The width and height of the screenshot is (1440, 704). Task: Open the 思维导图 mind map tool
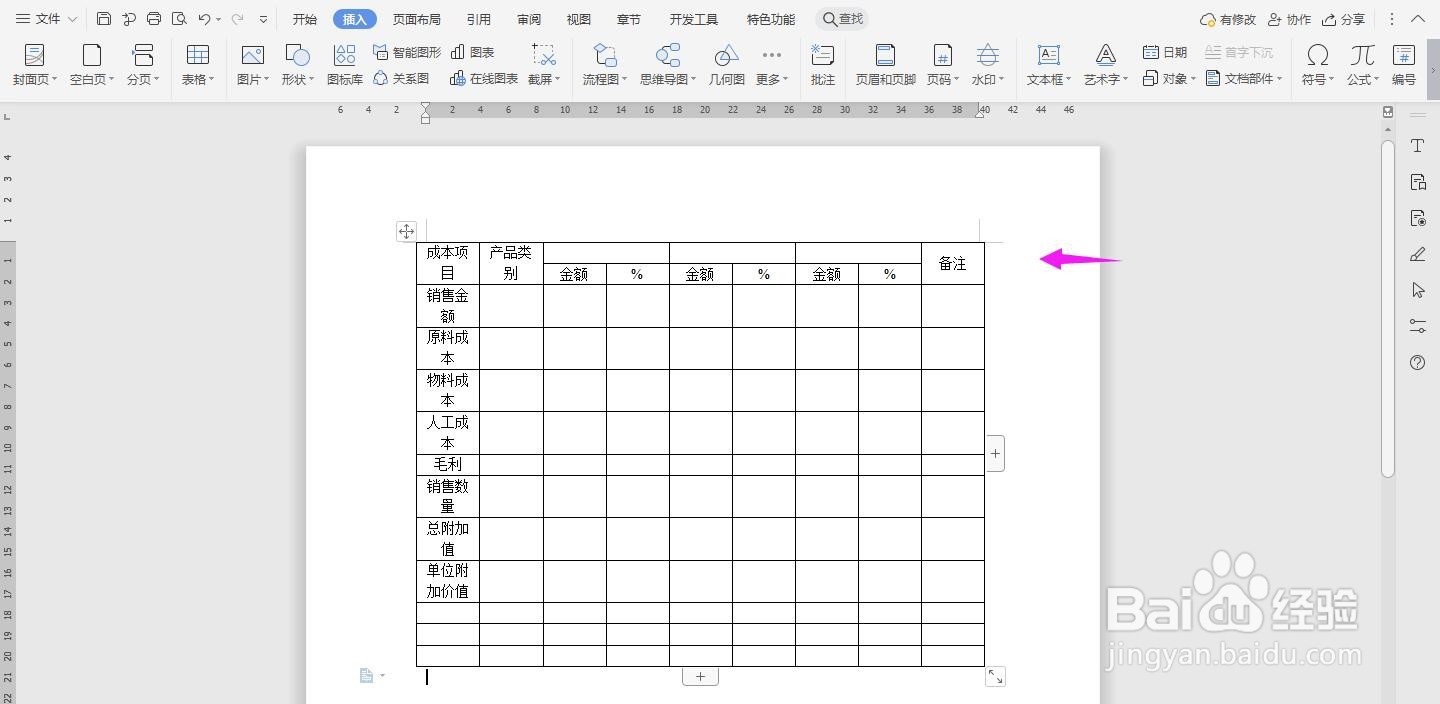click(668, 65)
